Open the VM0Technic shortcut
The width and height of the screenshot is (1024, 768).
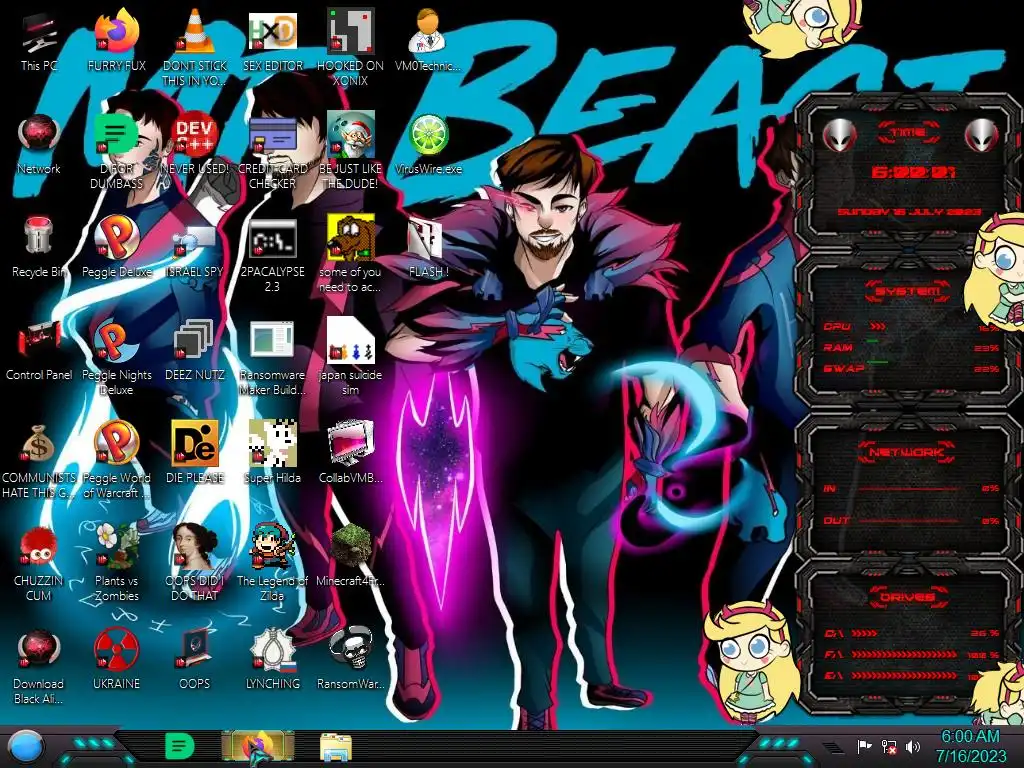(x=428, y=31)
